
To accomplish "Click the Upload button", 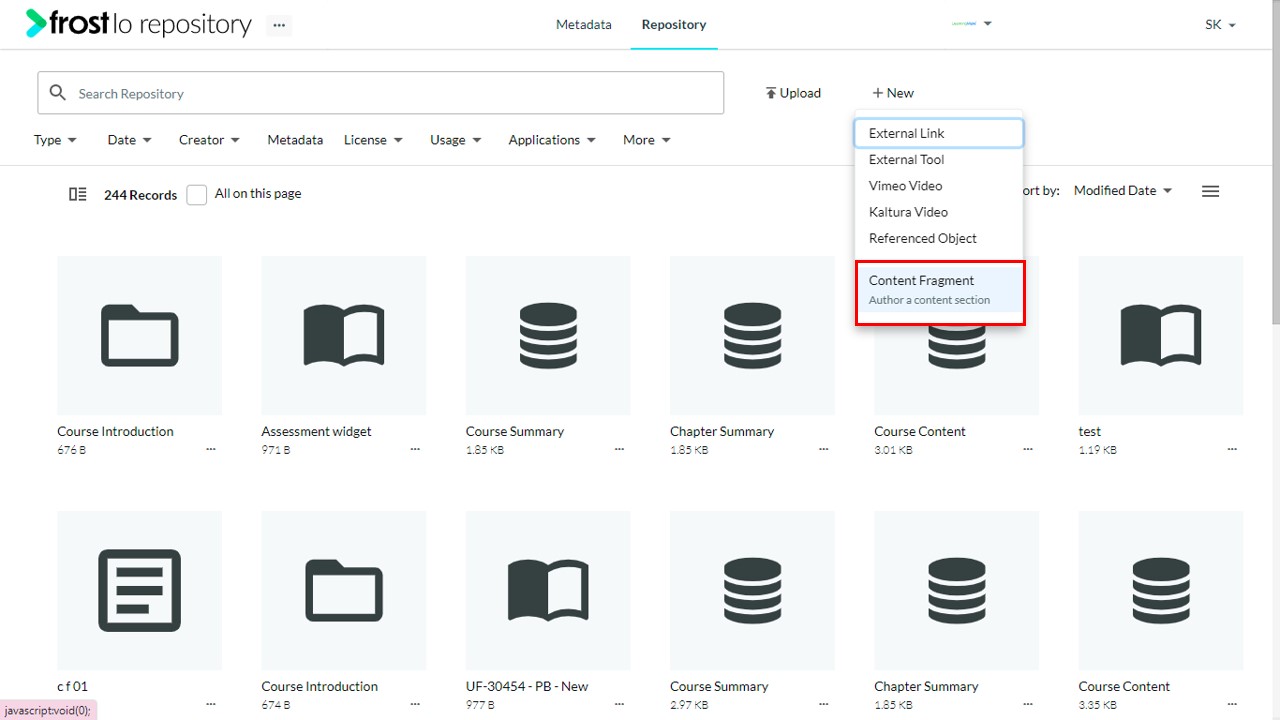I will click(793, 93).
